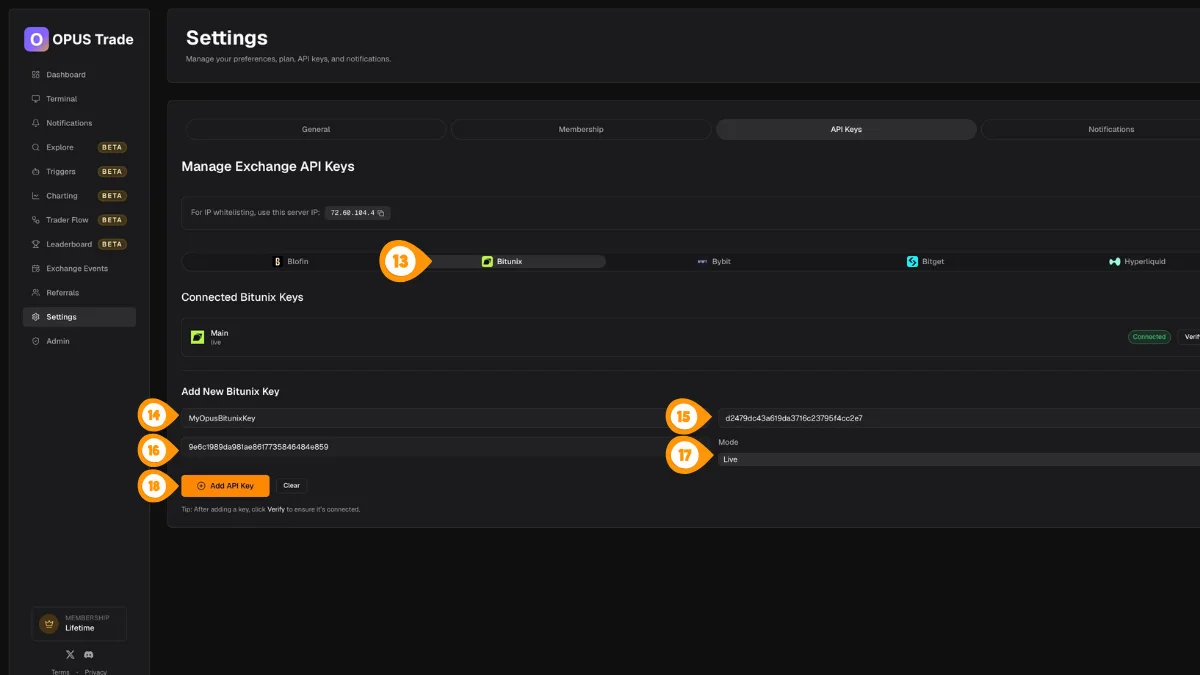Viewport: 1200px width, 675px height.
Task: Focus the key name field MyOpusBitunixKey
Action: [421, 418]
